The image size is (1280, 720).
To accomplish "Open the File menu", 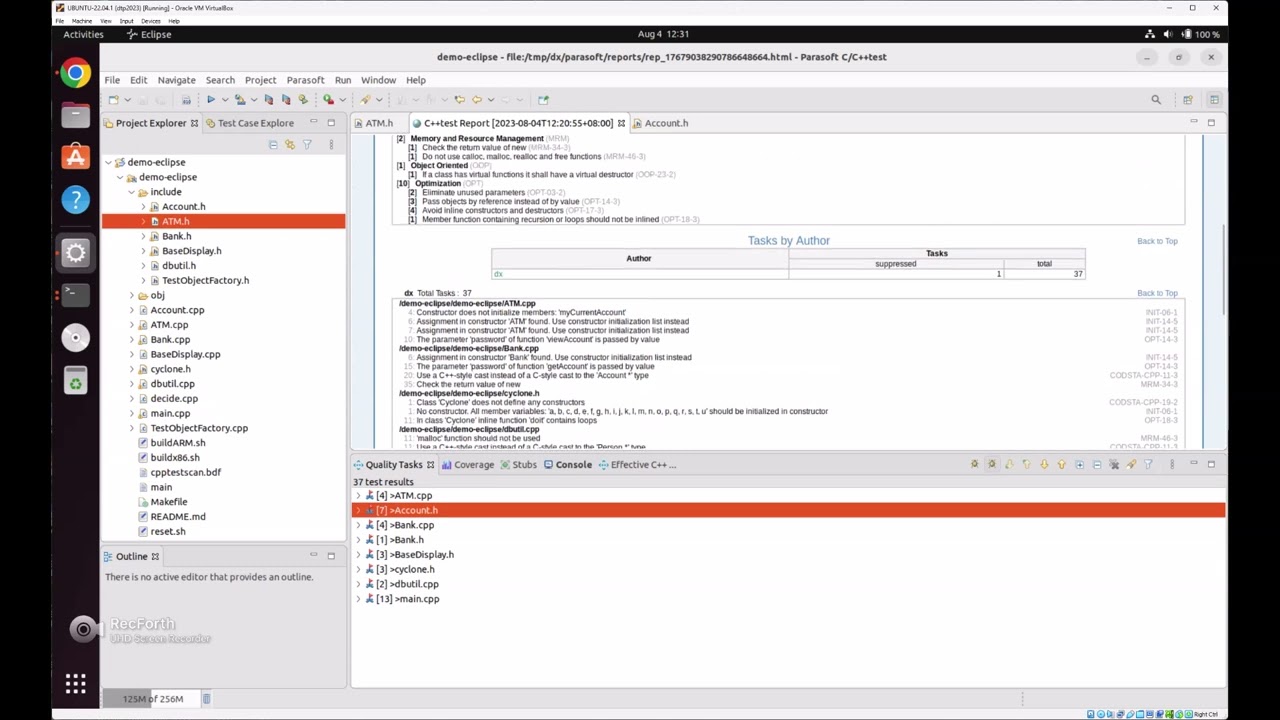I will pos(112,80).
